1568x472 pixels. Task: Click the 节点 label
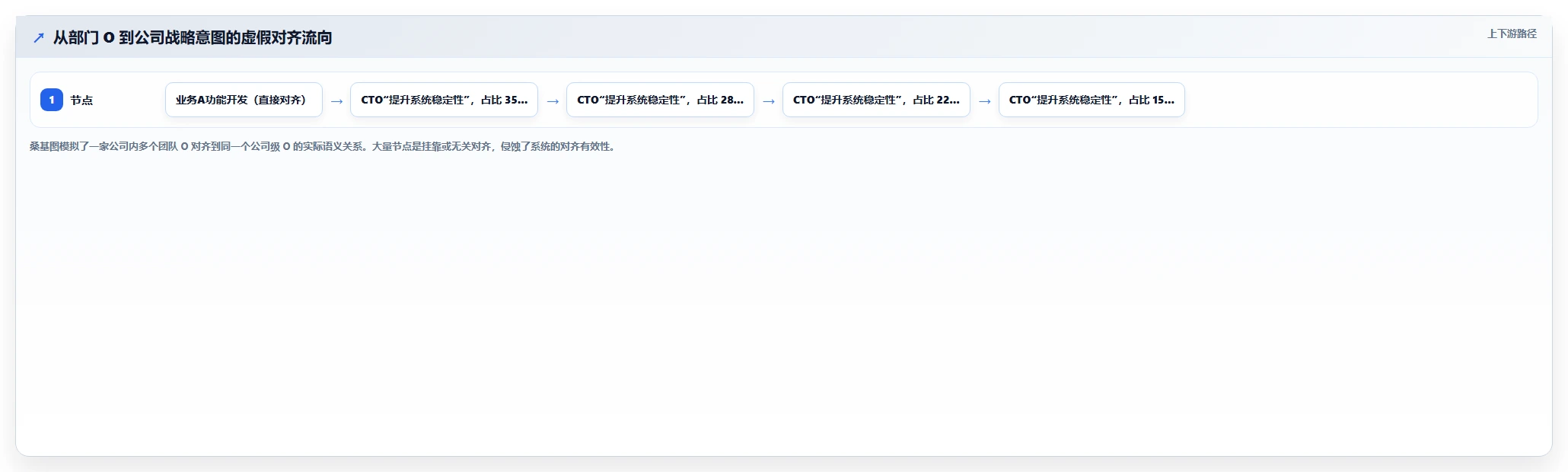pyautogui.click(x=81, y=100)
